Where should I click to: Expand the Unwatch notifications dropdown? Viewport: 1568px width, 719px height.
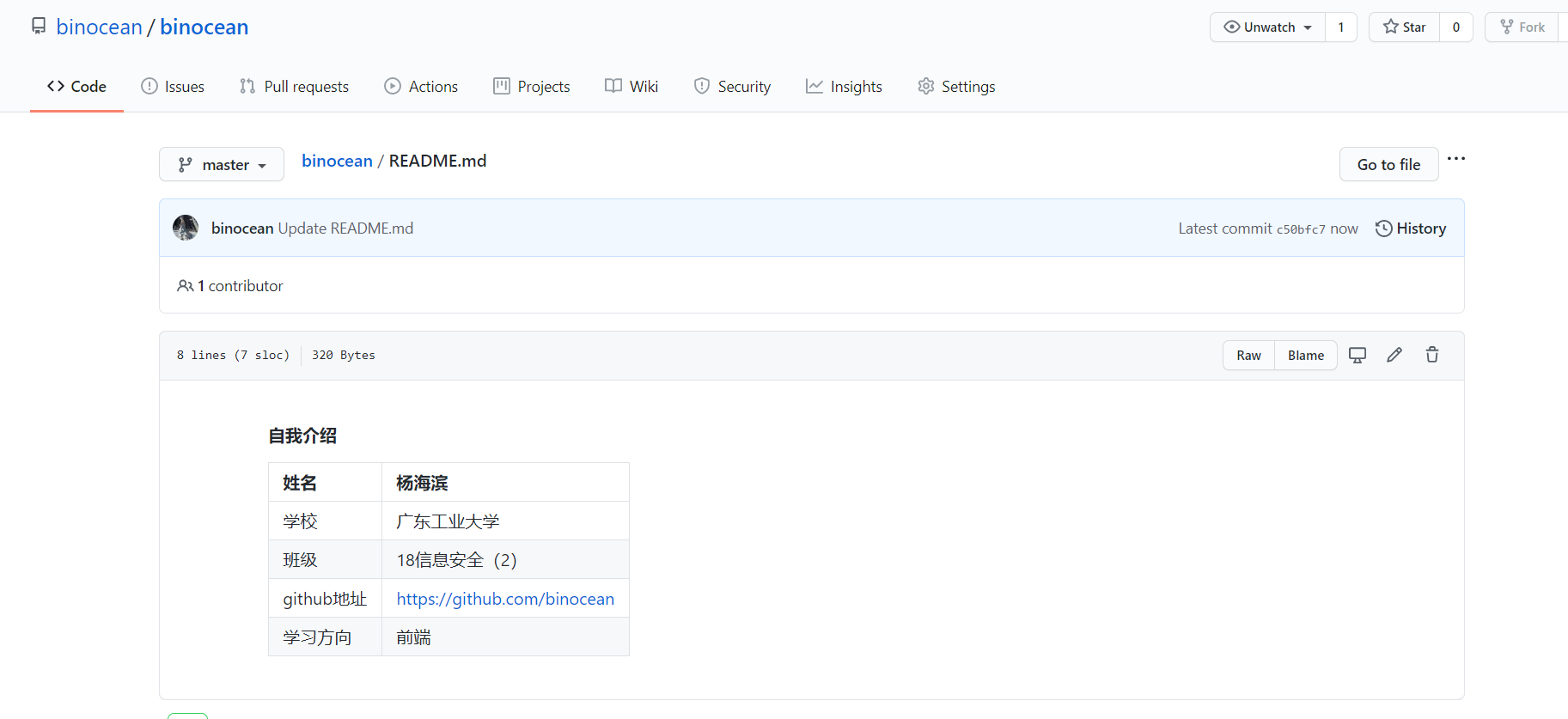pyautogui.click(x=1268, y=27)
